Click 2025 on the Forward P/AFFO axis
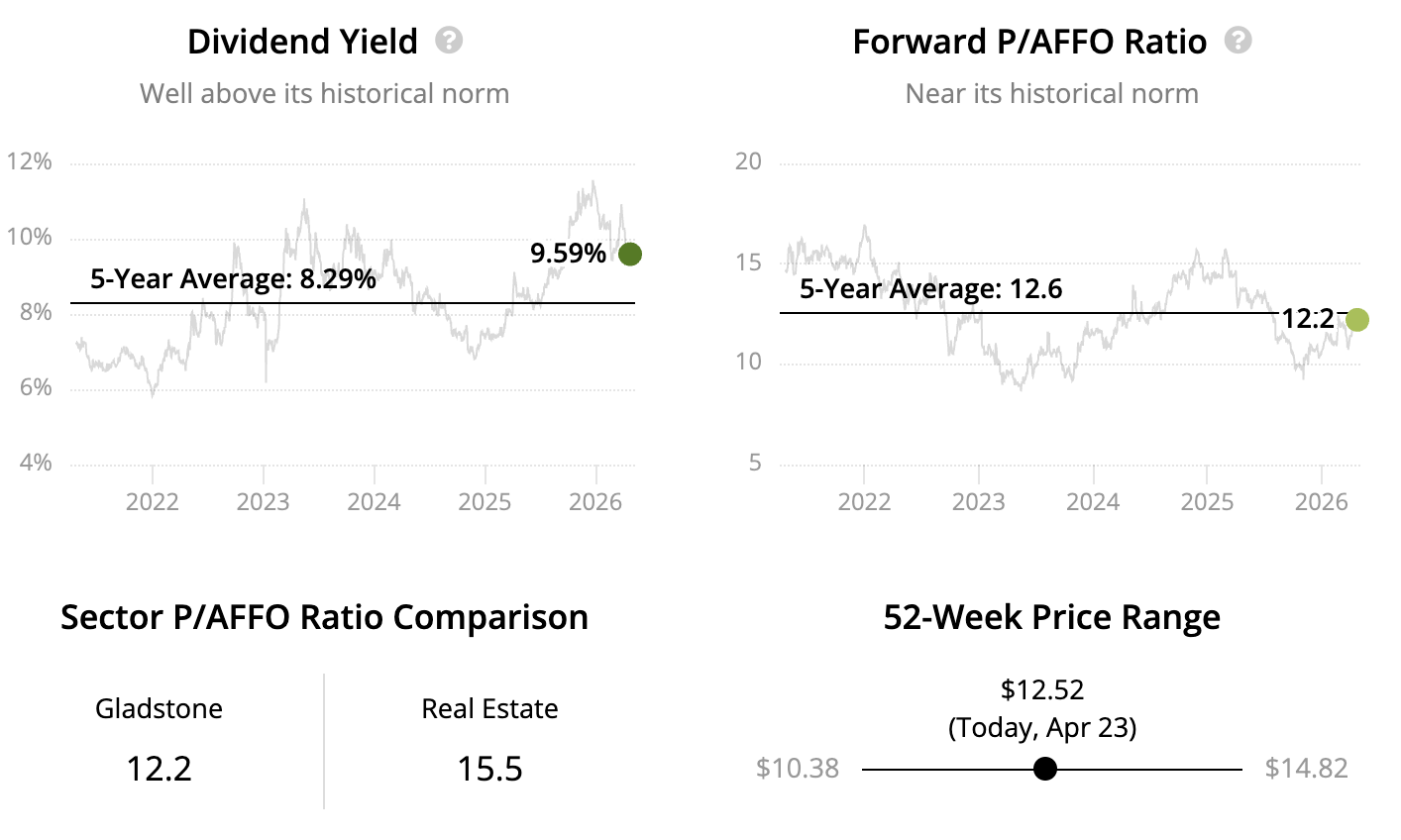Viewport: 1401px width, 840px height. [1207, 501]
